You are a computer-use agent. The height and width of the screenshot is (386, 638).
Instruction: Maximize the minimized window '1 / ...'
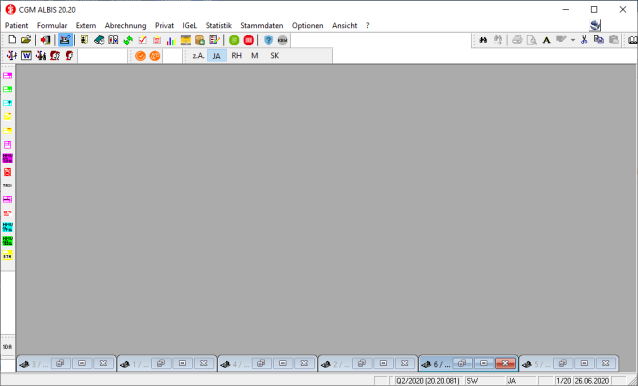pyautogui.click(x=183, y=363)
